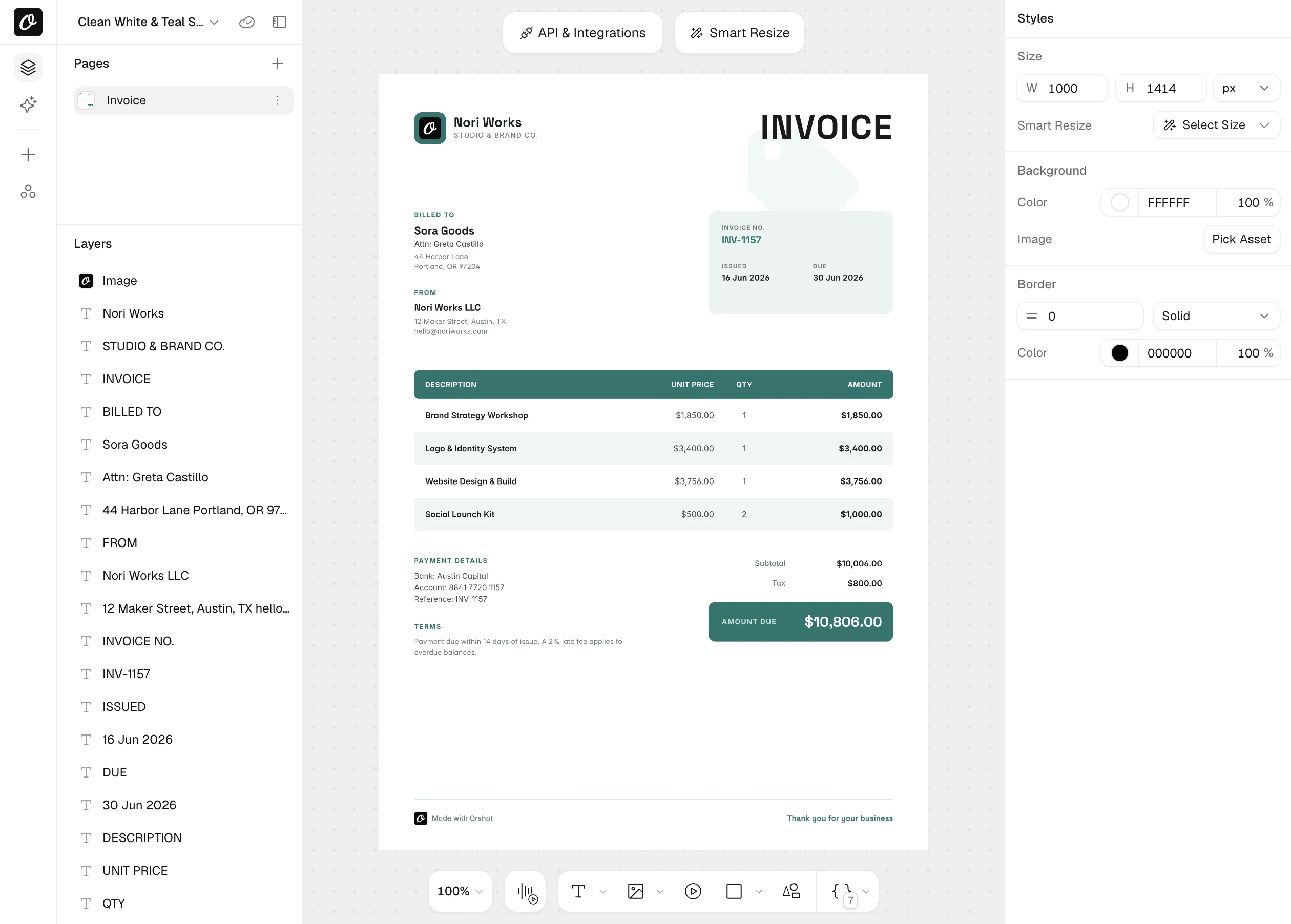The height and width of the screenshot is (924, 1291).
Task: Select the DESCRIPTION layer
Action: [183, 838]
